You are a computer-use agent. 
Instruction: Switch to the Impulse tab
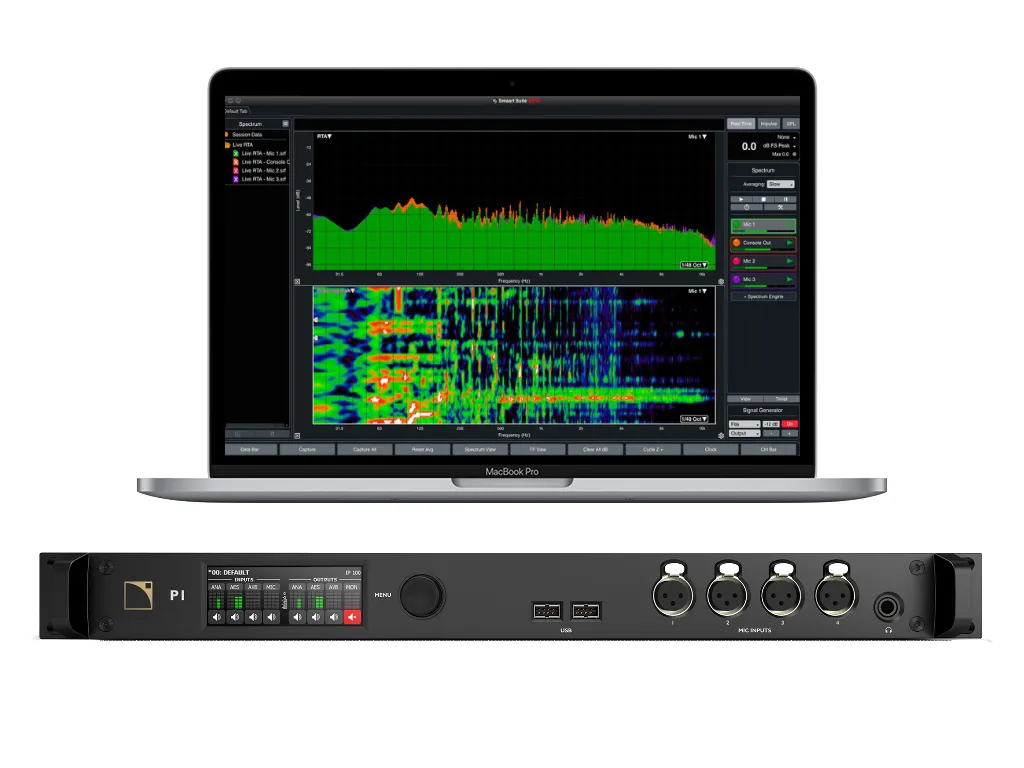click(x=769, y=123)
